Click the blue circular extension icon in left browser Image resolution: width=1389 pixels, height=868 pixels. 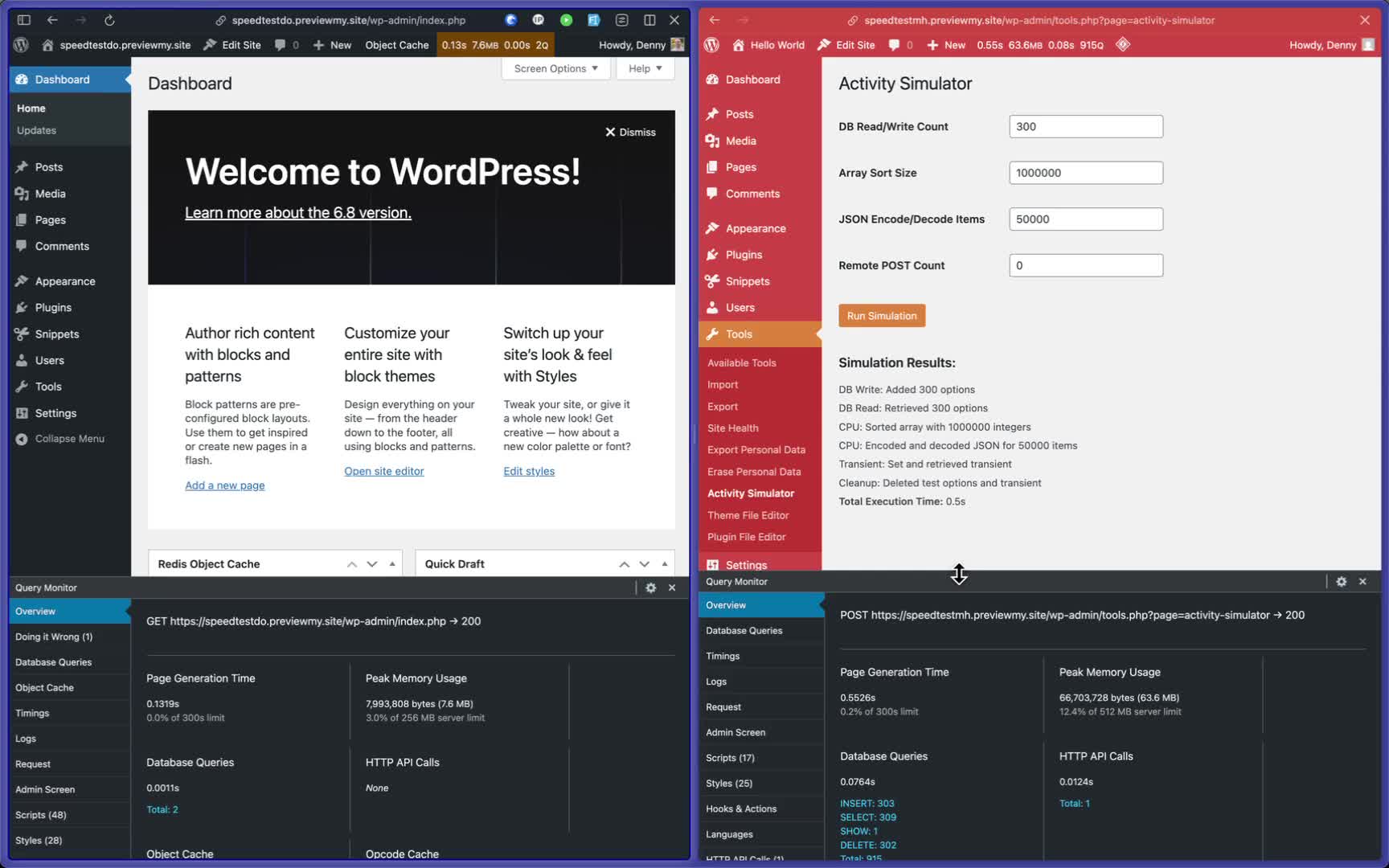pos(510,20)
